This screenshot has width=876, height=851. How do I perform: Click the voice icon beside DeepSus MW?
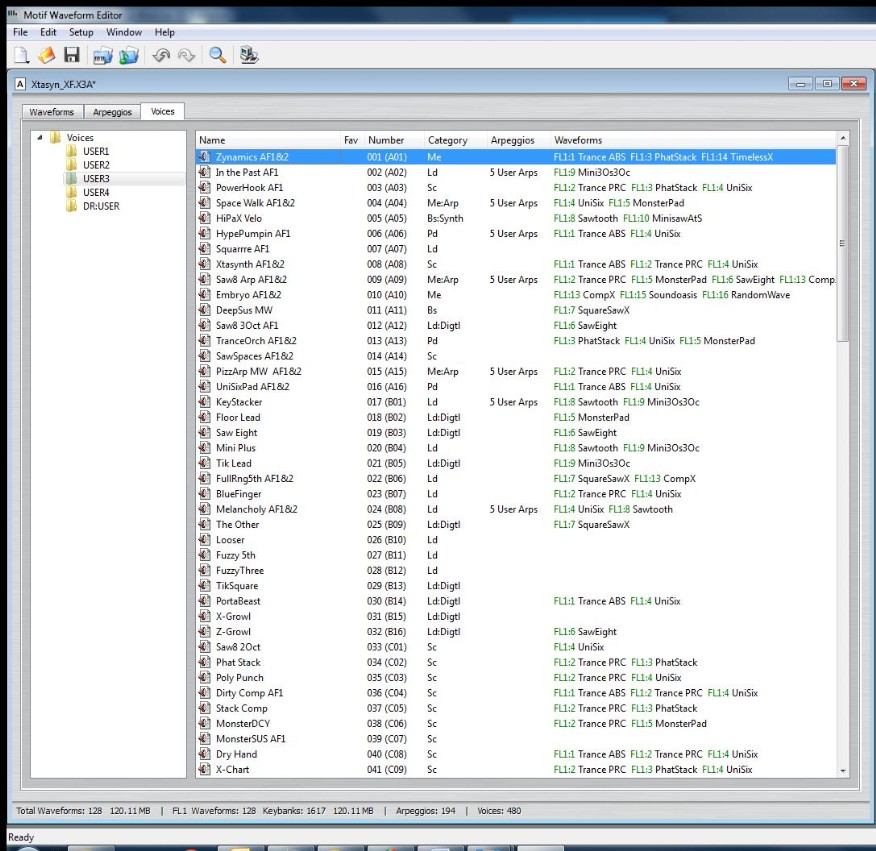coord(205,310)
